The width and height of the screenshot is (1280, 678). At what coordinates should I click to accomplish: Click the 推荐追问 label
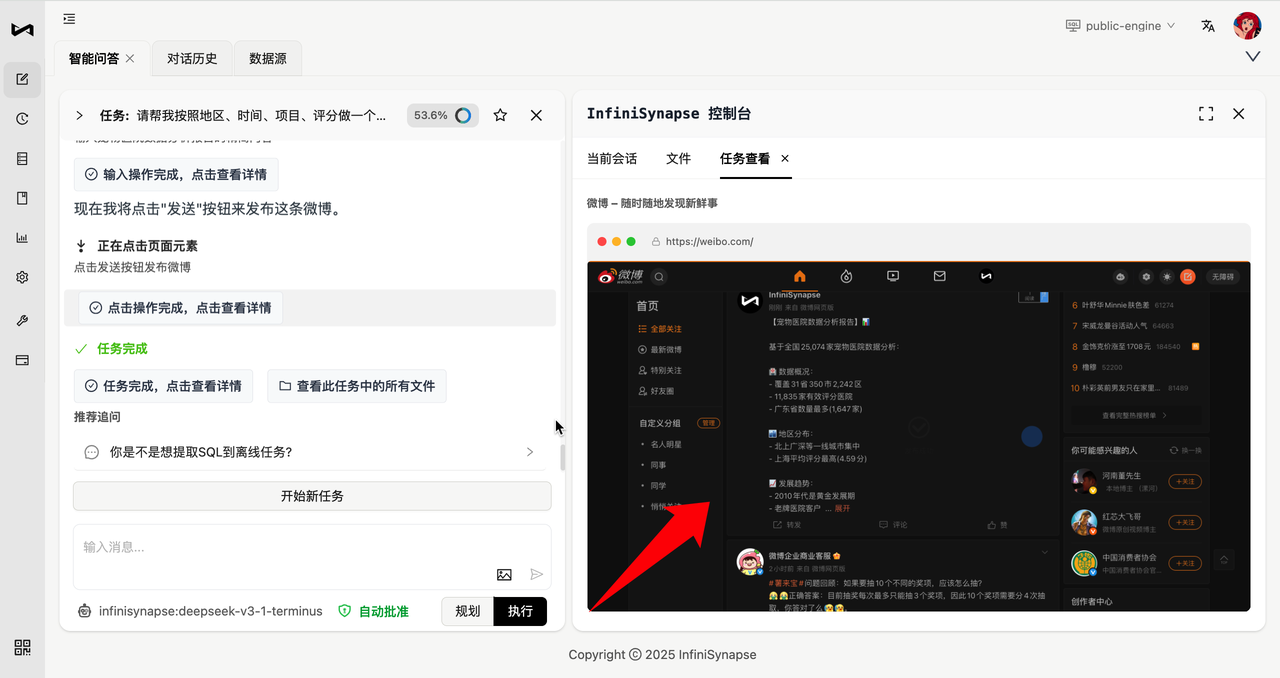pyautogui.click(x=97, y=417)
